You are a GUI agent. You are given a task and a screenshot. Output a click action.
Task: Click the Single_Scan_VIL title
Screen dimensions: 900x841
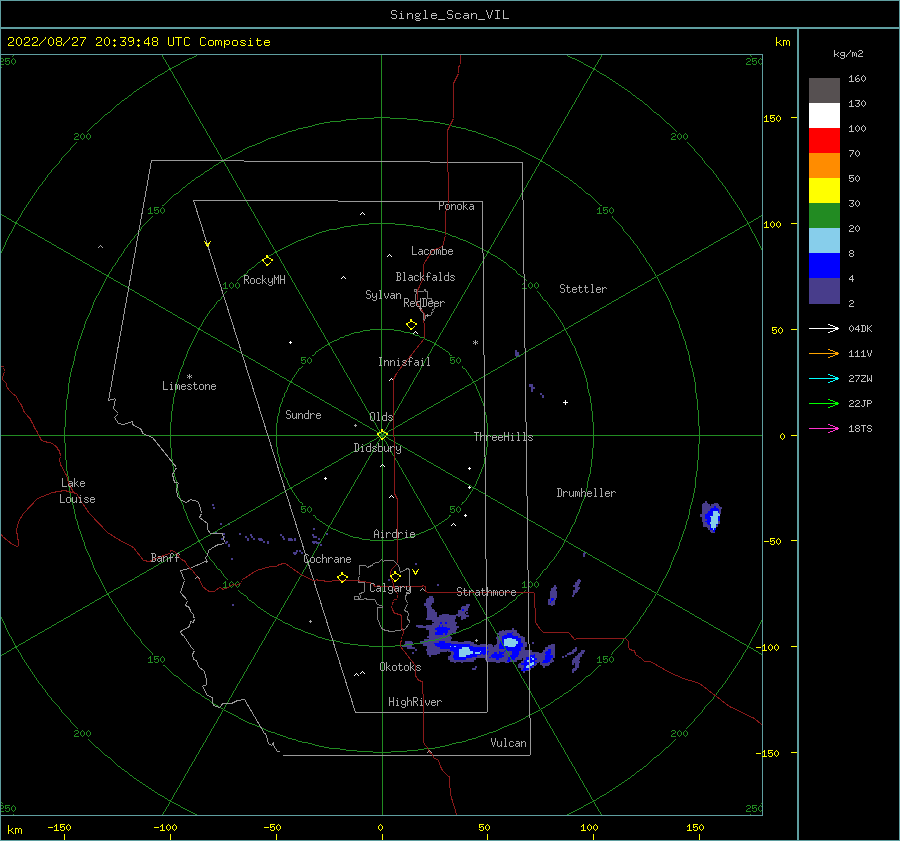click(449, 15)
